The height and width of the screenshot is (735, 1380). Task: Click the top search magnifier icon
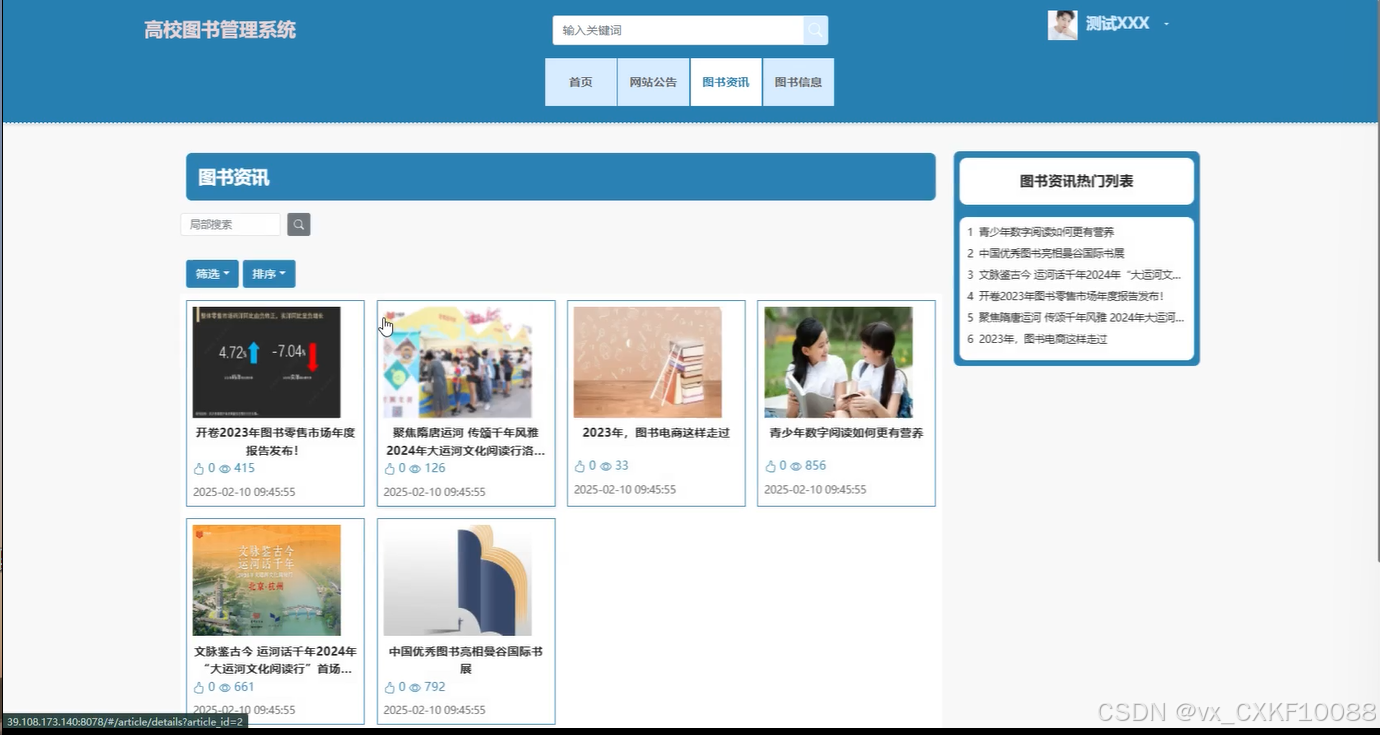click(815, 30)
